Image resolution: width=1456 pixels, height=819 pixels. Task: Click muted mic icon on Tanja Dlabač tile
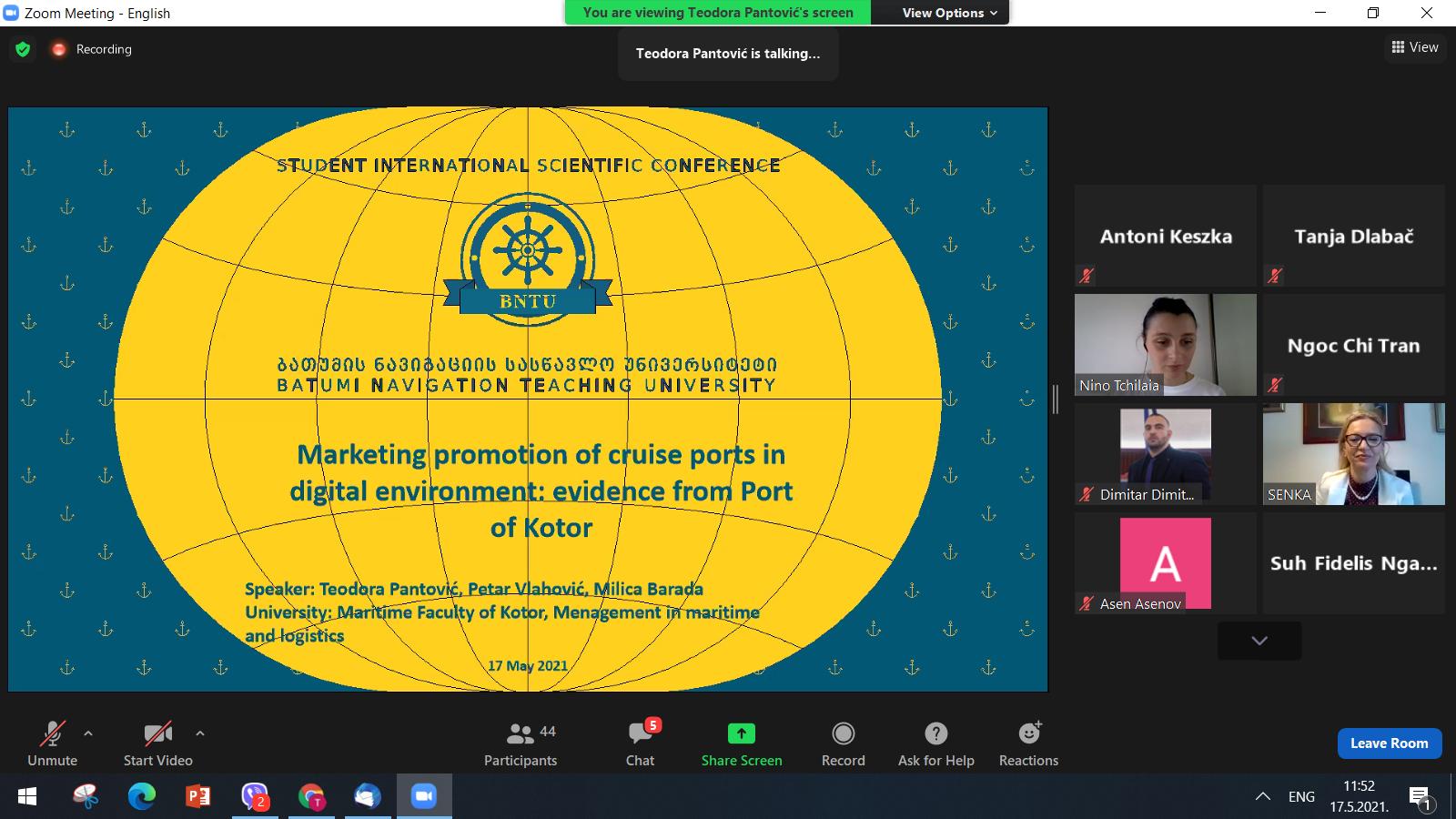[x=1274, y=275]
